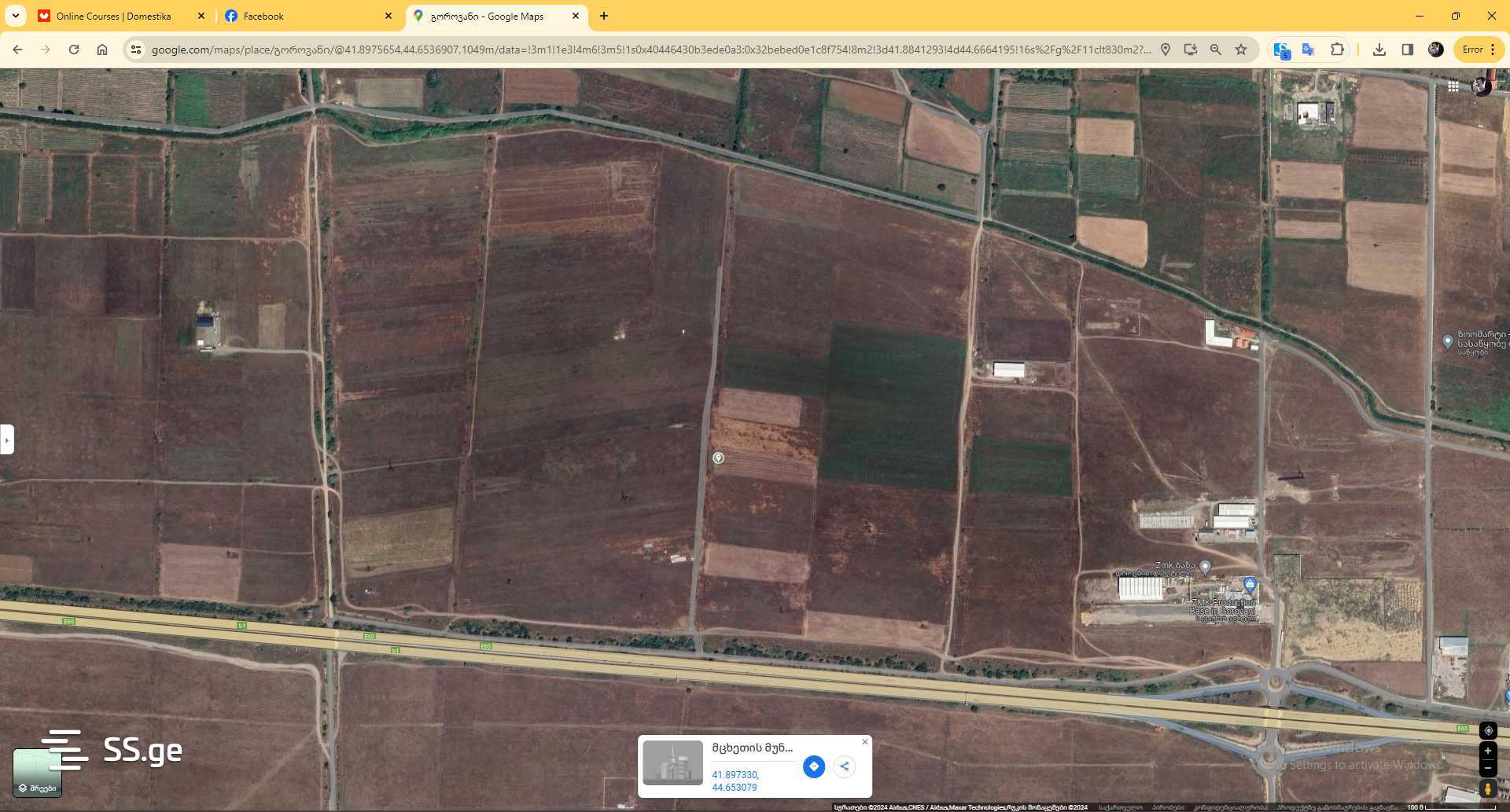The width and height of the screenshot is (1510, 812).
Task: Close the coordinates info card
Action: (x=865, y=742)
